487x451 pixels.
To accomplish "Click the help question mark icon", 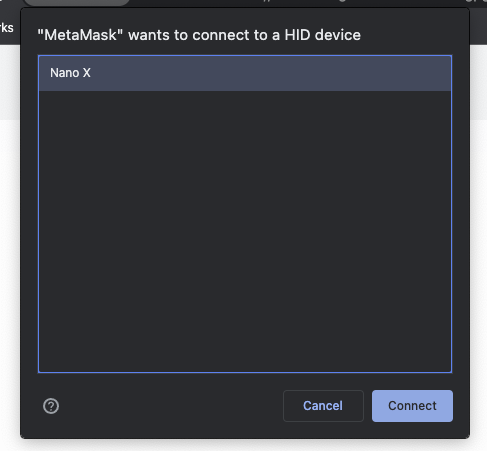I will (x=51, y=406).
